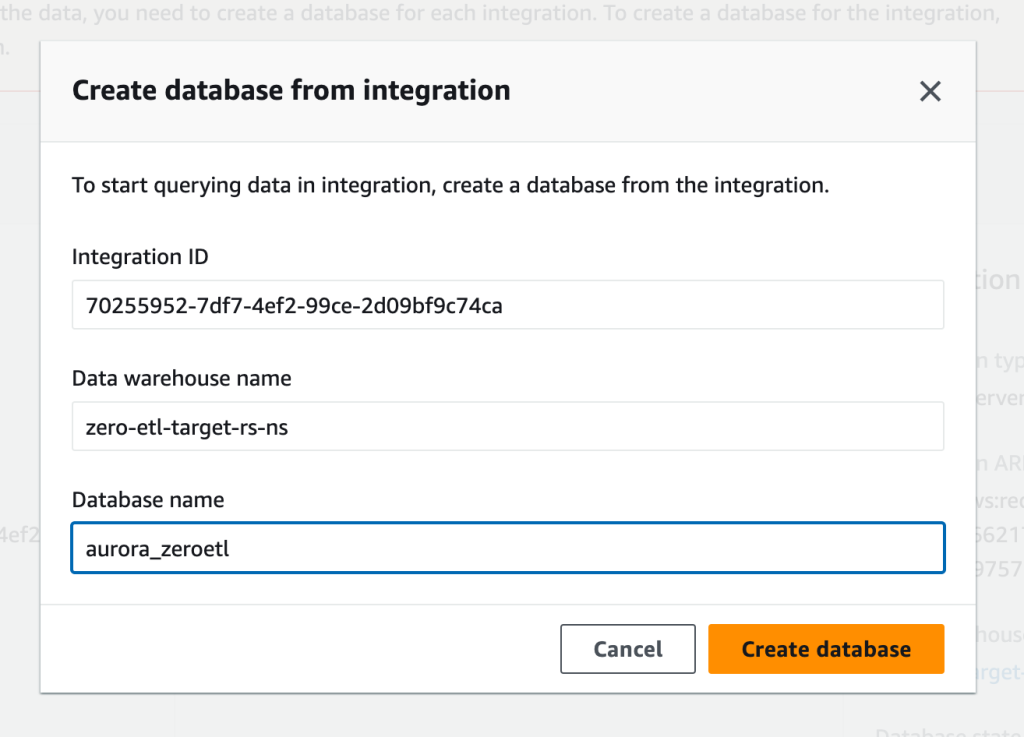This screenshot has height=737, width=1024.
Task: Click the dialog title 'Create database from integration'
Action: pyautogui.click(x=291, y=91)
